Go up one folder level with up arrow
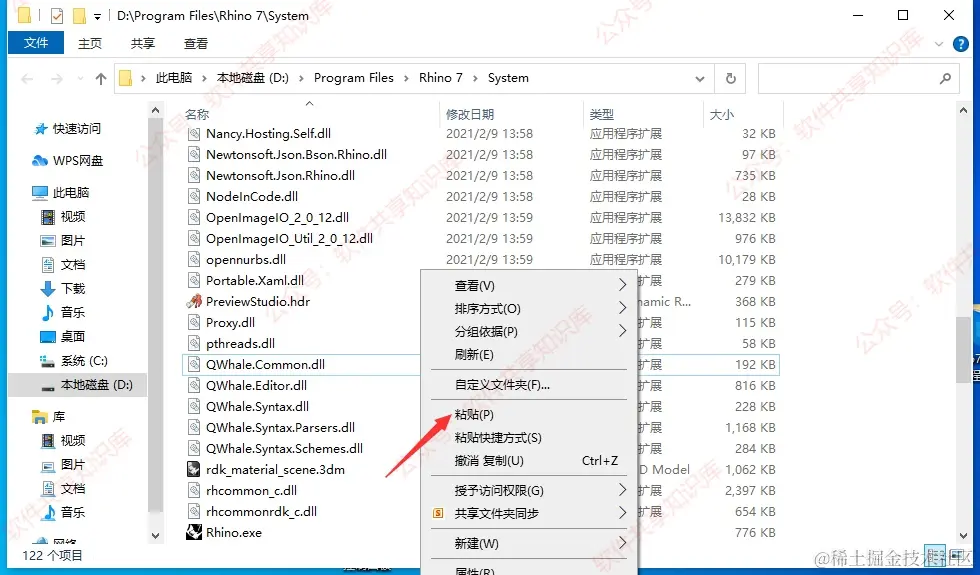 101,78
